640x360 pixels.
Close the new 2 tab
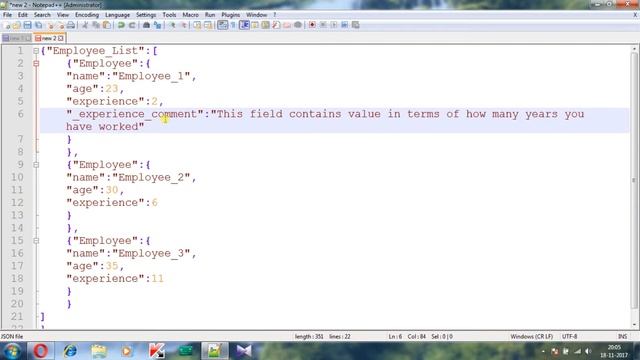pos(61,38)
